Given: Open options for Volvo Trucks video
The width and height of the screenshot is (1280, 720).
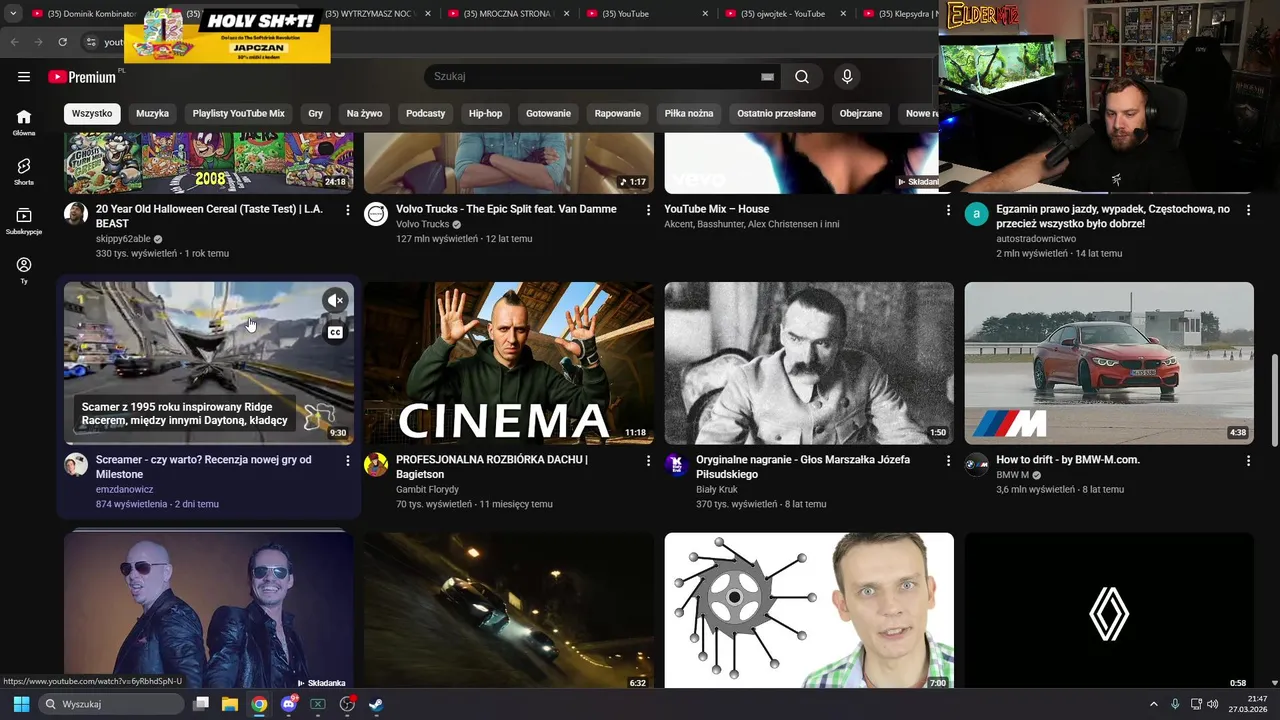Looking at the screenshot, I should pyautogui.click(x=648, y=210).
